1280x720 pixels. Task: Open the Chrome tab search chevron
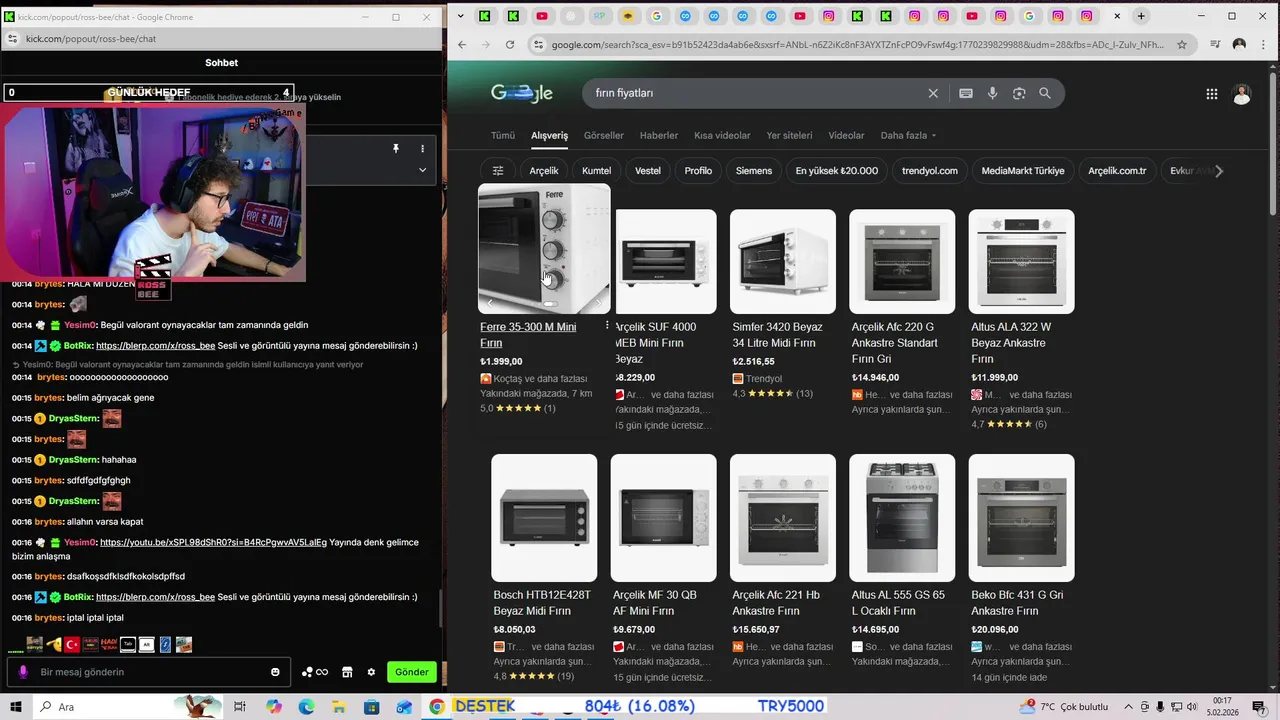click(460, 16)
